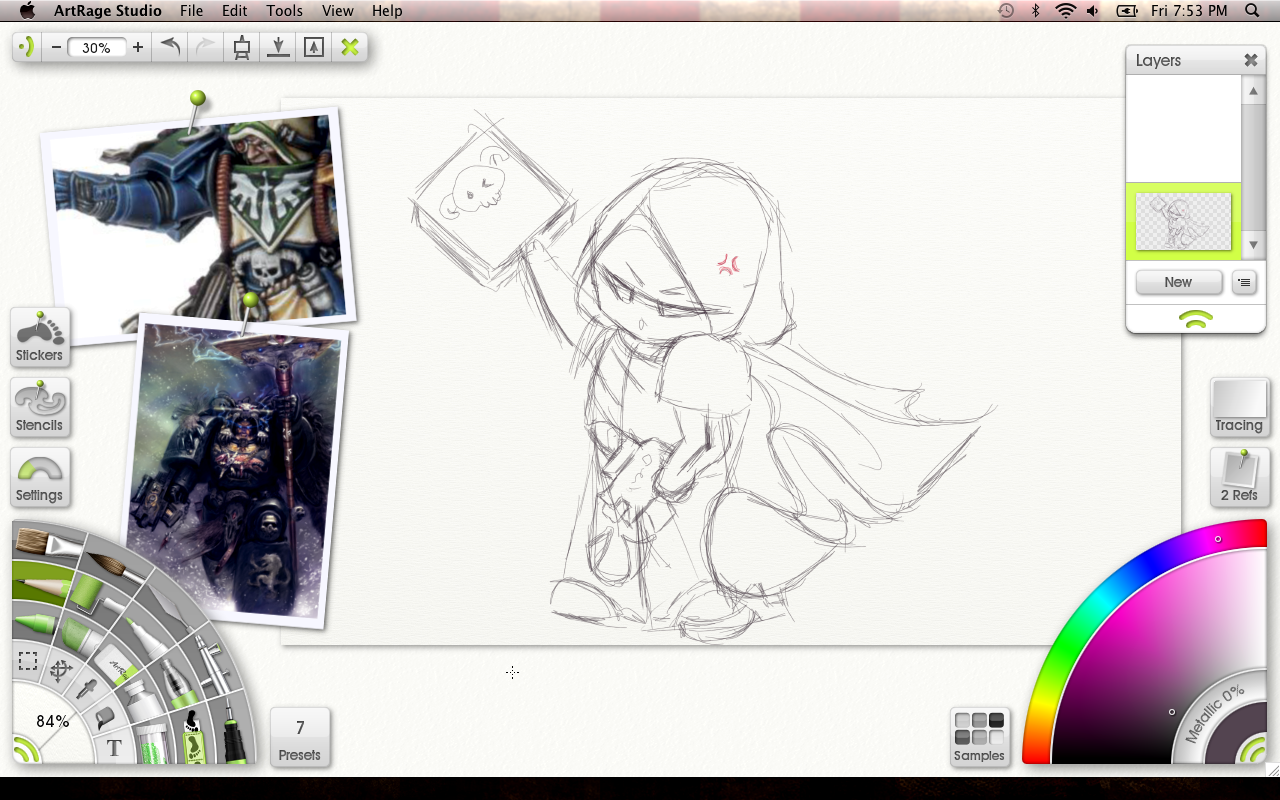Image resolution: width=1280 pixels, height=800 pixels.
Task: Select the Gloop Pen tool
Action: coord(179,682)
